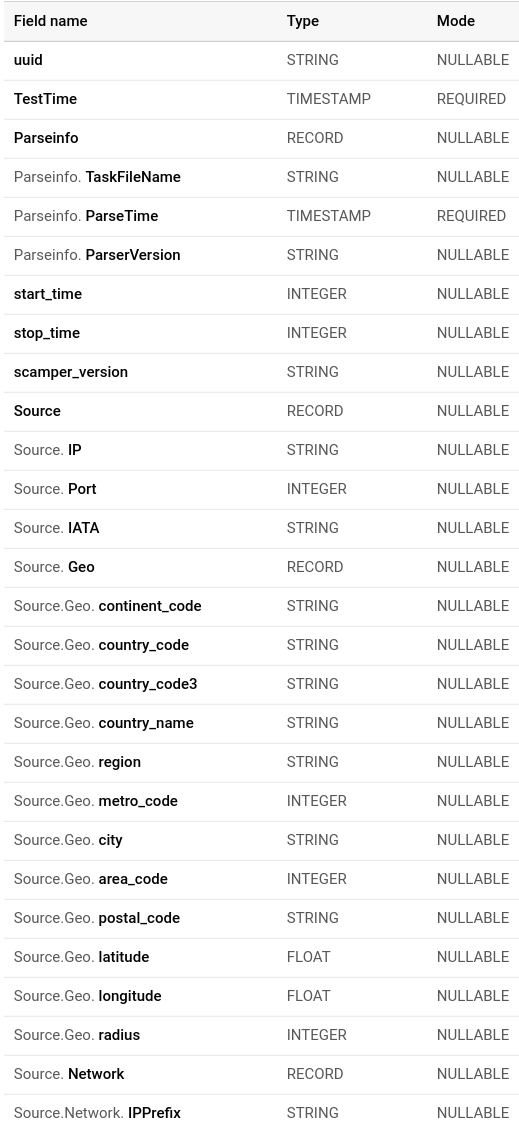Select the uuid field row
The height and width of the screenshot is (1124, 519).
(x=261, y=60)
